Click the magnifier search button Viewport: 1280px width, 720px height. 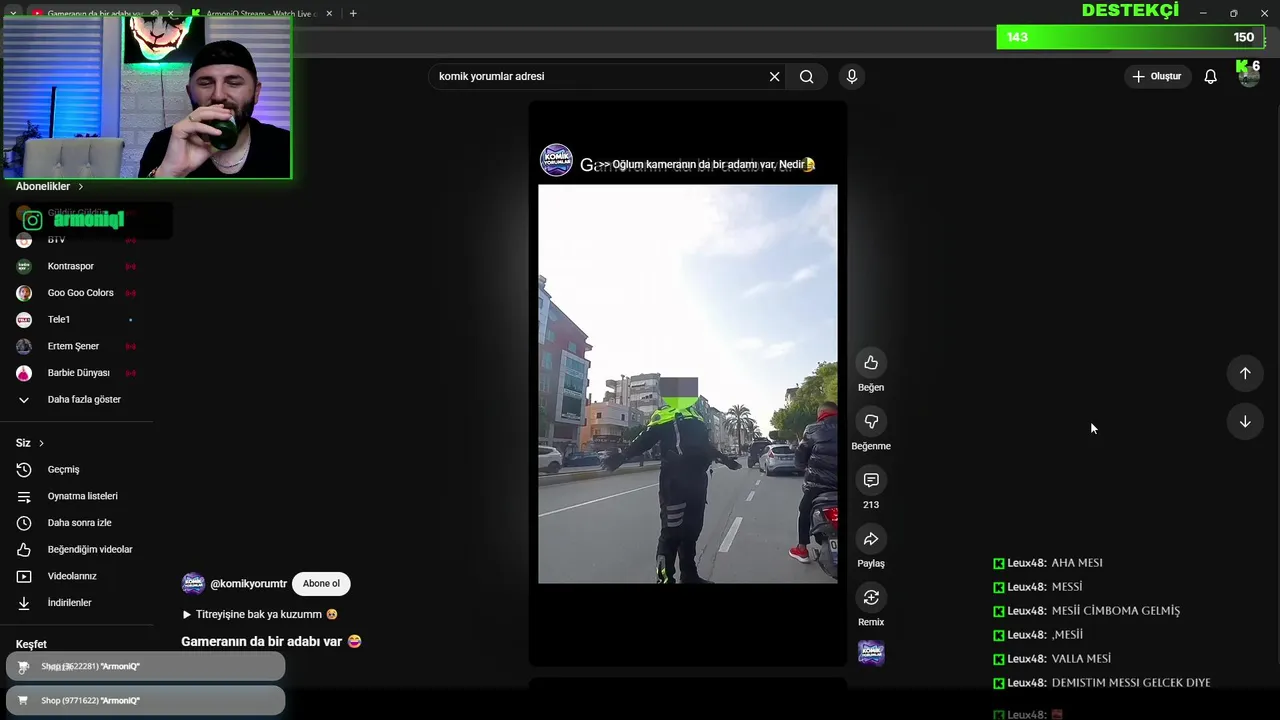pos(806,77)
